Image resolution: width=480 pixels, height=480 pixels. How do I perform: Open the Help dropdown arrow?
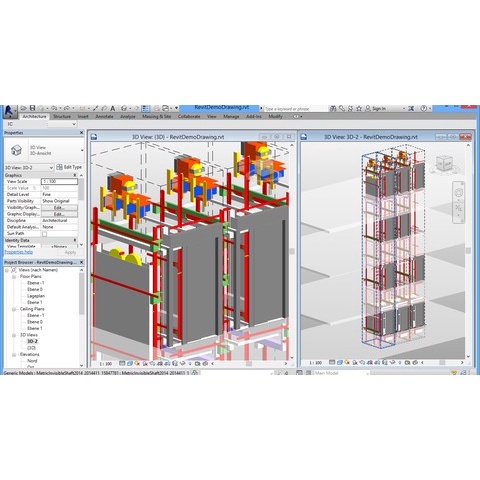click(429, 108)
